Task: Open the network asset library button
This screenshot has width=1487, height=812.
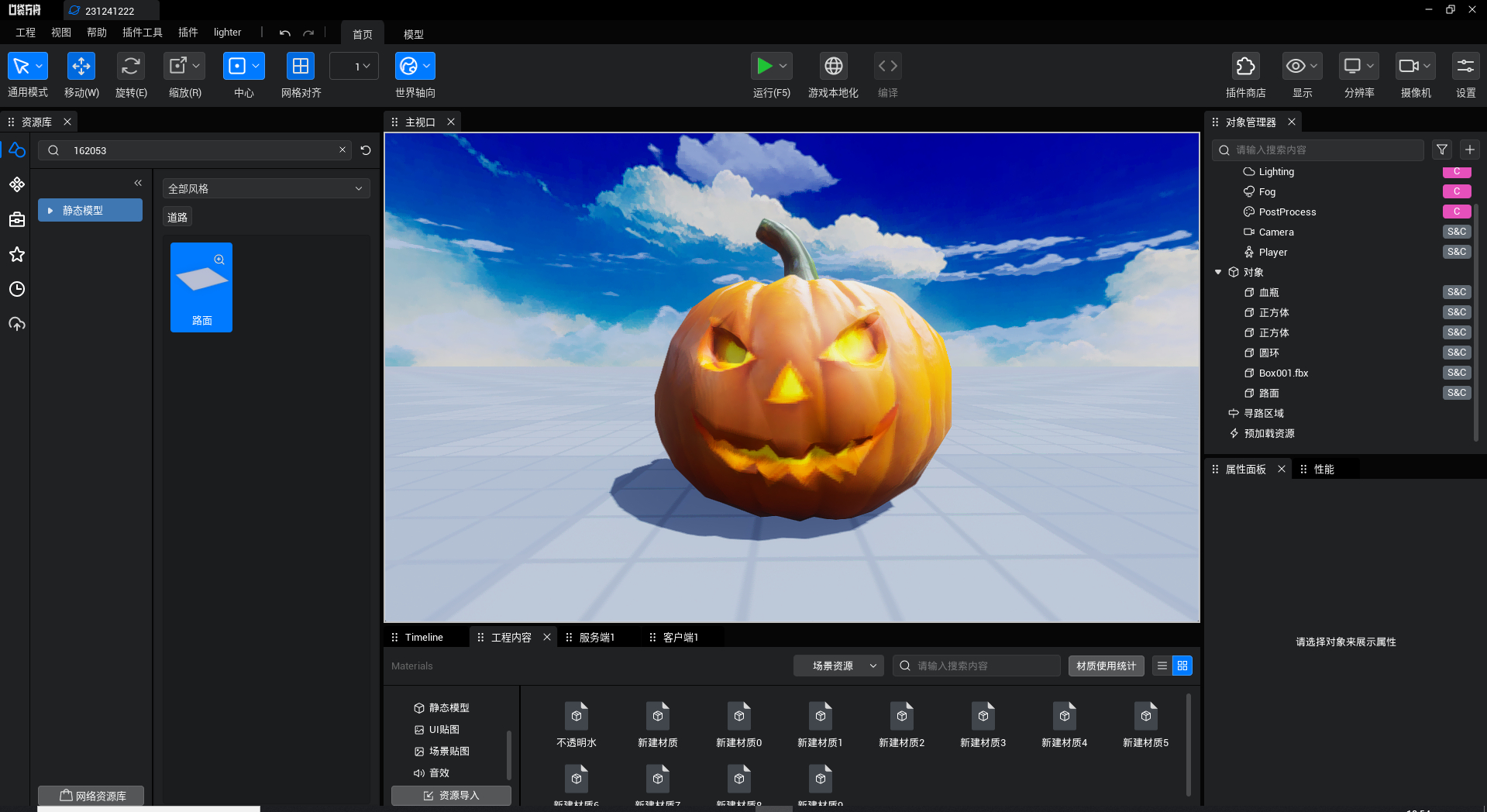Action: [91, 796]
